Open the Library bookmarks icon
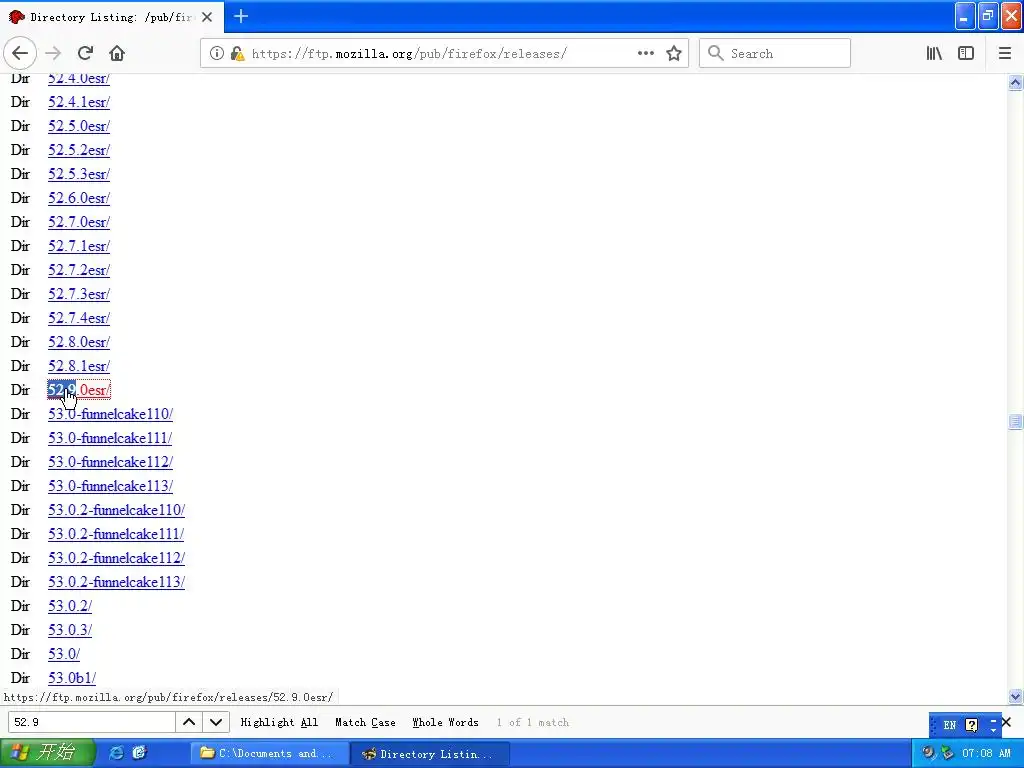Viewport: 1024px width, 768px height. 934,54
